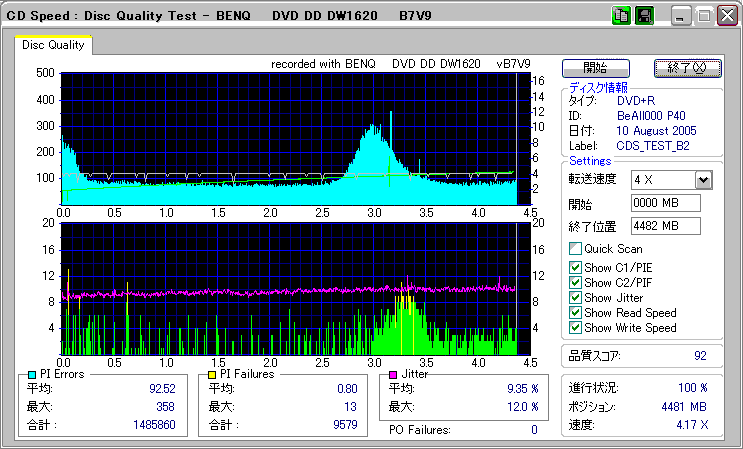Click the copy to clipboard icon
Image resolution: width=743 pixels, height=449 pixels.
[621, 16]
